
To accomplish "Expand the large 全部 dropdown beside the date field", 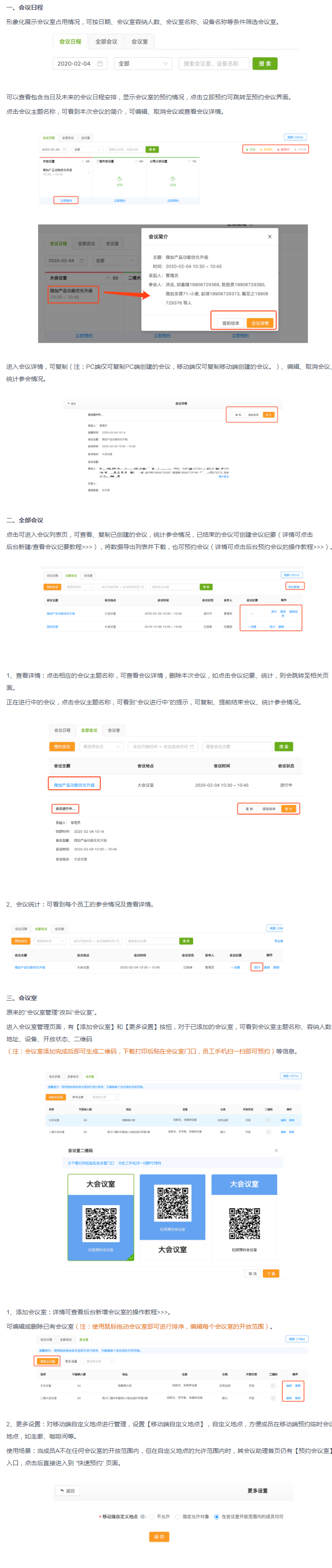I will [x=143, y=63].
